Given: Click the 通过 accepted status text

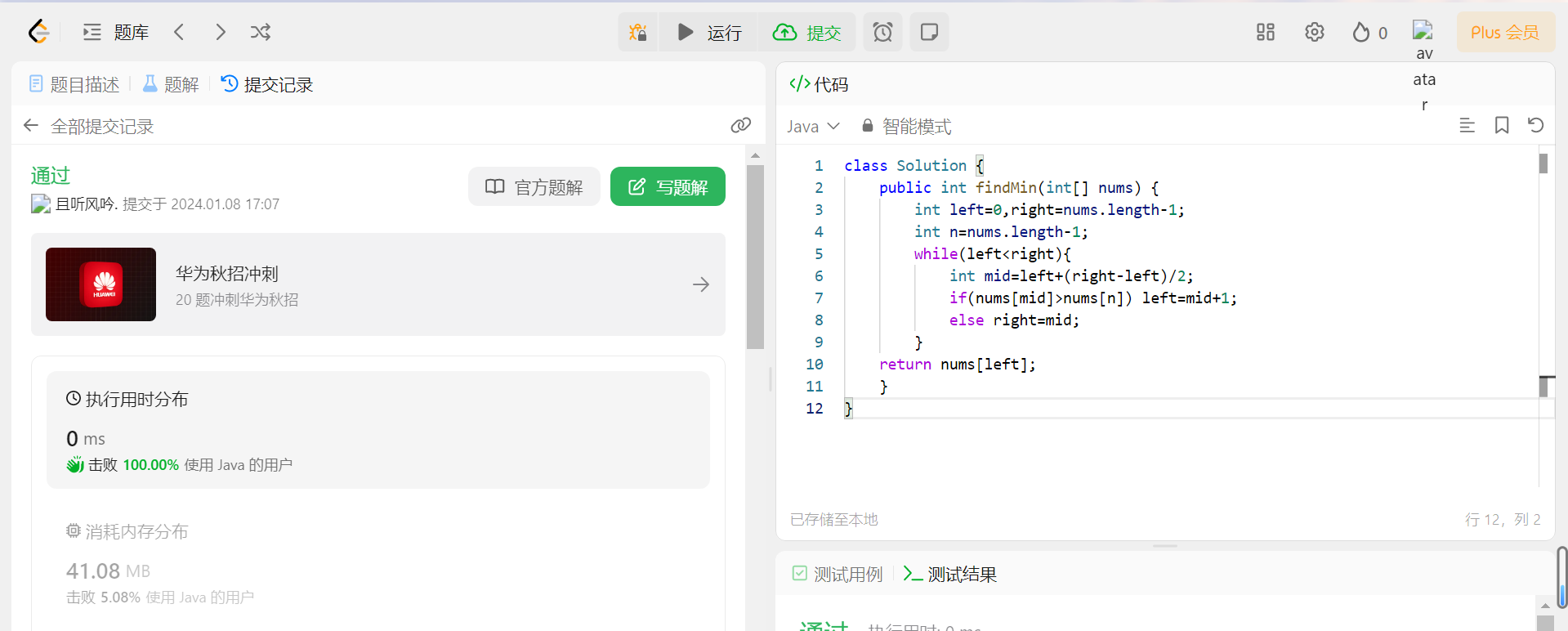Looking at the screenshot, I should point(51,175).
